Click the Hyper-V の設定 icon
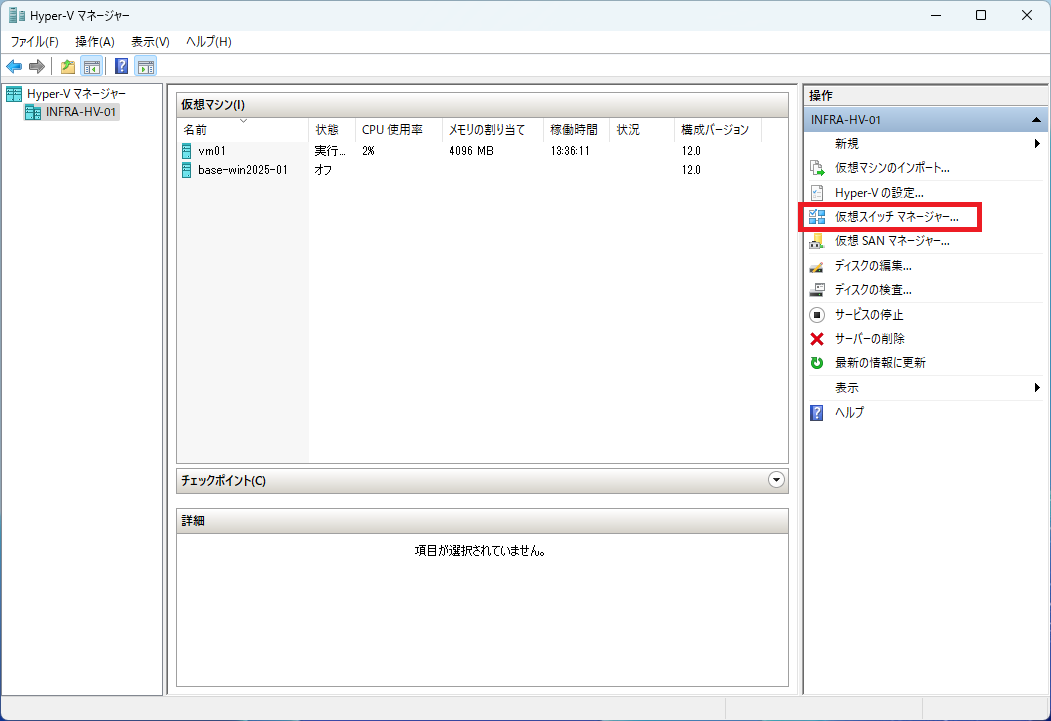1051x721 pixels. pos(816,192)
